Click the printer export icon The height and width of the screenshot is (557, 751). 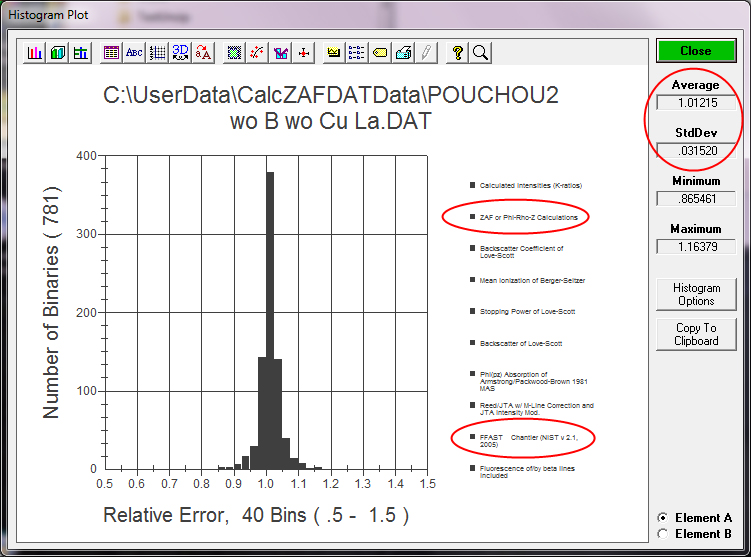tap(404, 52)
